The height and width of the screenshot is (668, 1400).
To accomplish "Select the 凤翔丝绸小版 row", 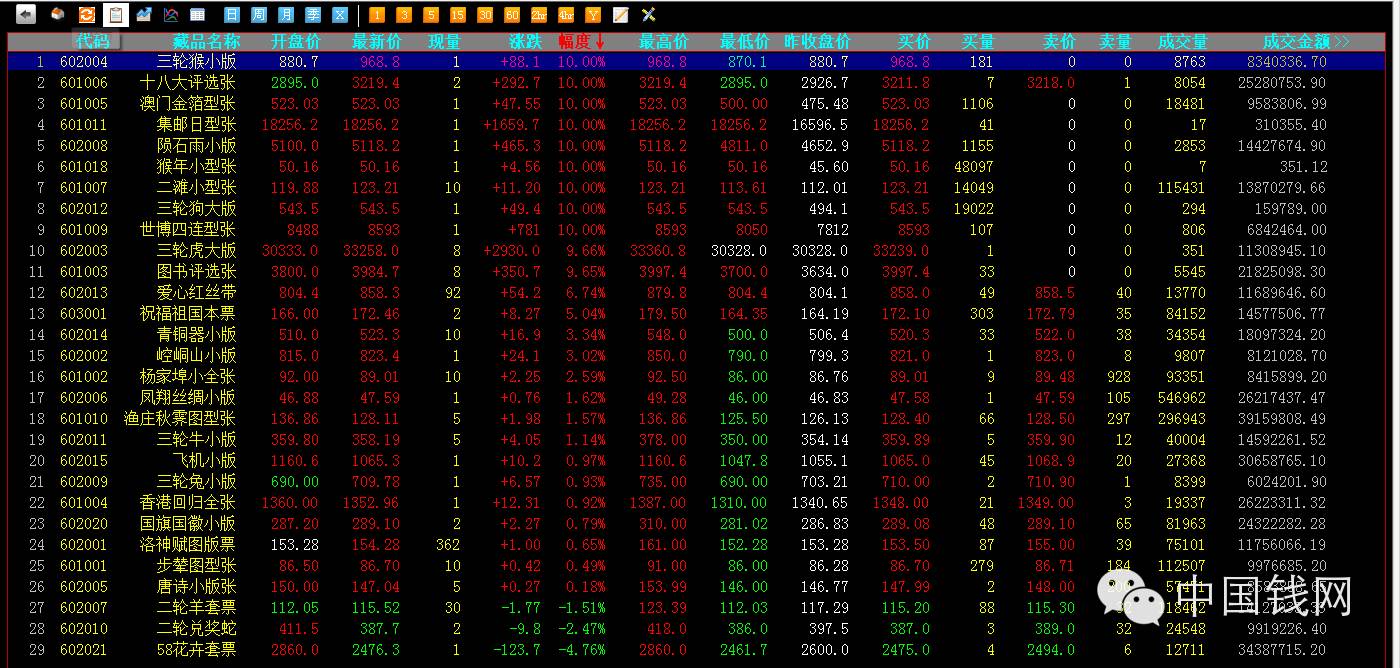I will [x=697, y=397].
